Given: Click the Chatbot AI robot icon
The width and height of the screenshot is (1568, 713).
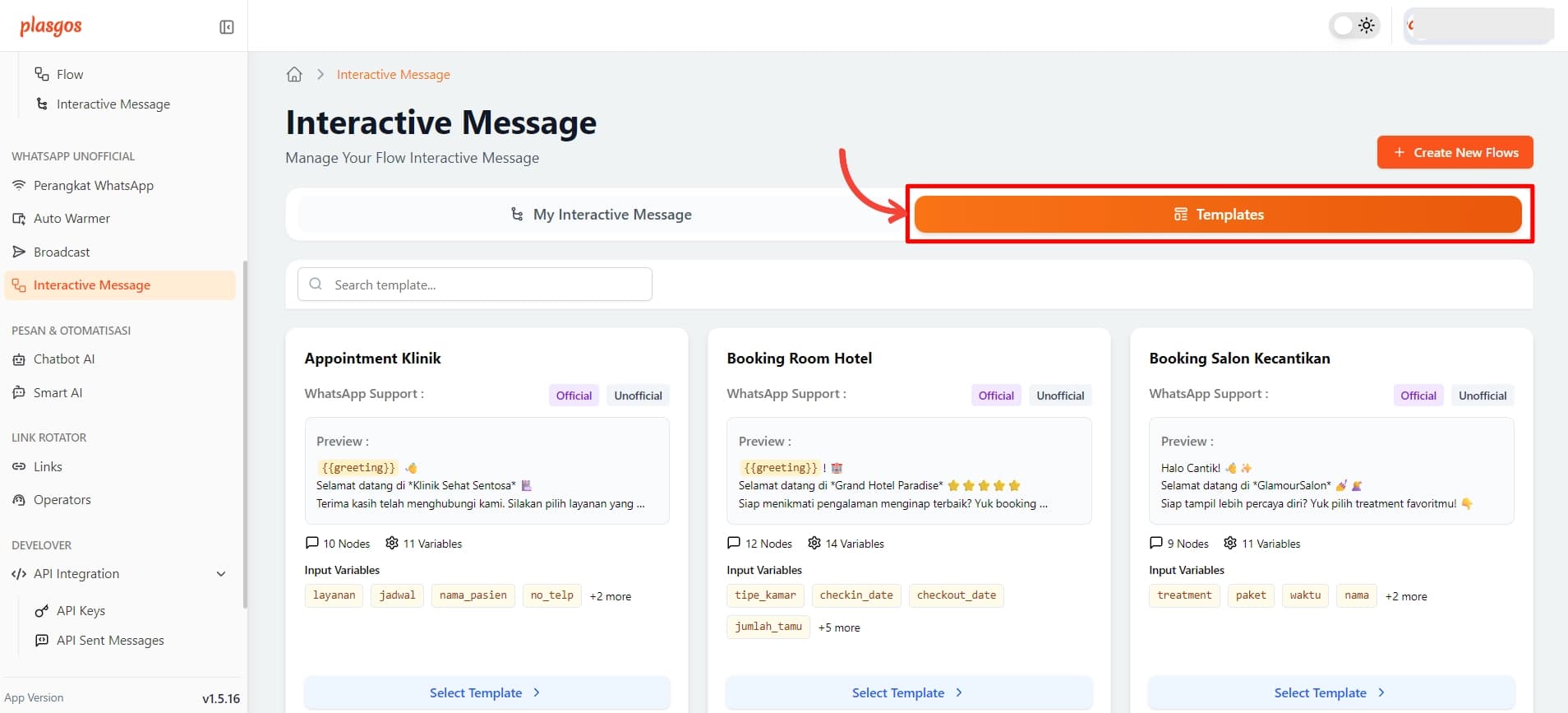Looking at the screenshot, I should [19, 359].
